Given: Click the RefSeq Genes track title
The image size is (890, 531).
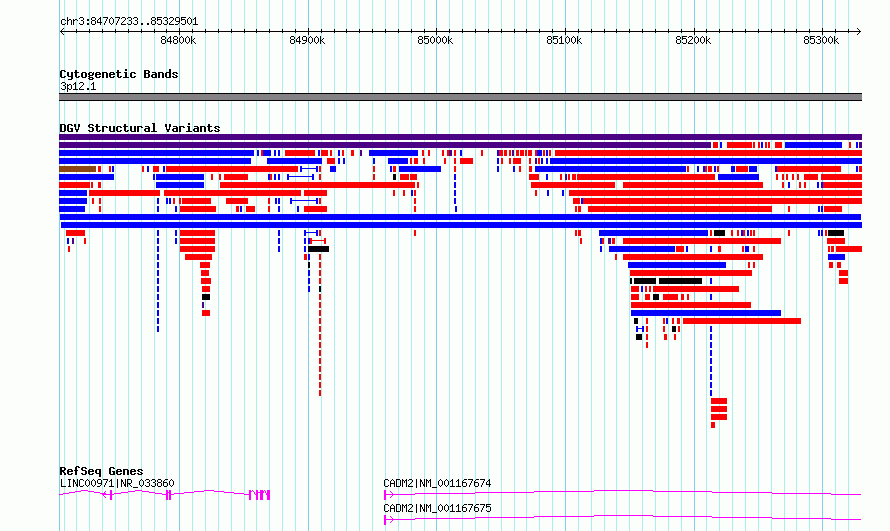Looking at the screenshot, I should 101,471.
